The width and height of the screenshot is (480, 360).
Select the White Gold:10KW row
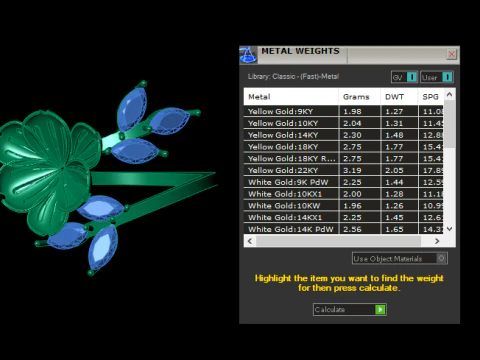[x=344, y=206]
